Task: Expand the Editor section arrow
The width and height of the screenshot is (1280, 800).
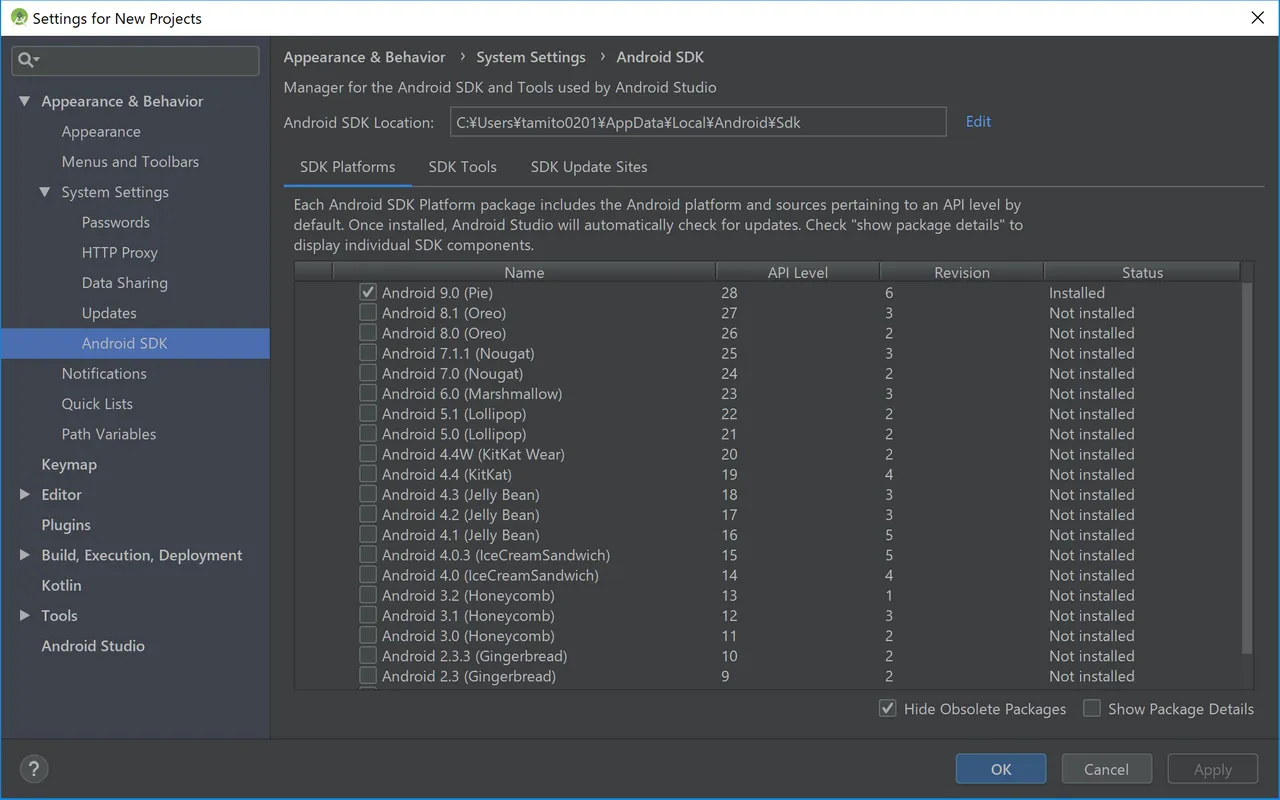Action: click(25, 494)
